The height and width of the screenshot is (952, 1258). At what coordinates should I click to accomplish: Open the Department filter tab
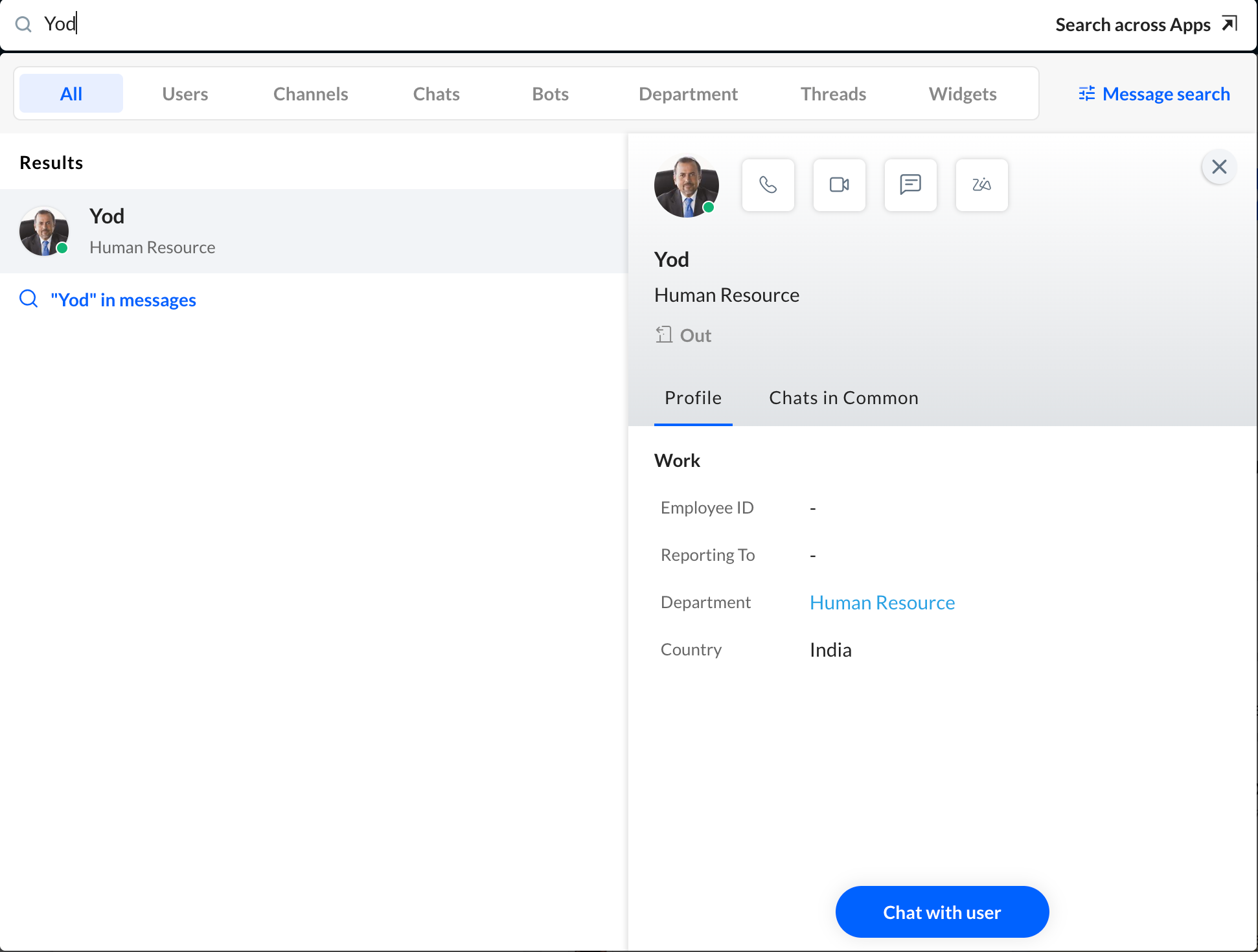pos(688,94)
